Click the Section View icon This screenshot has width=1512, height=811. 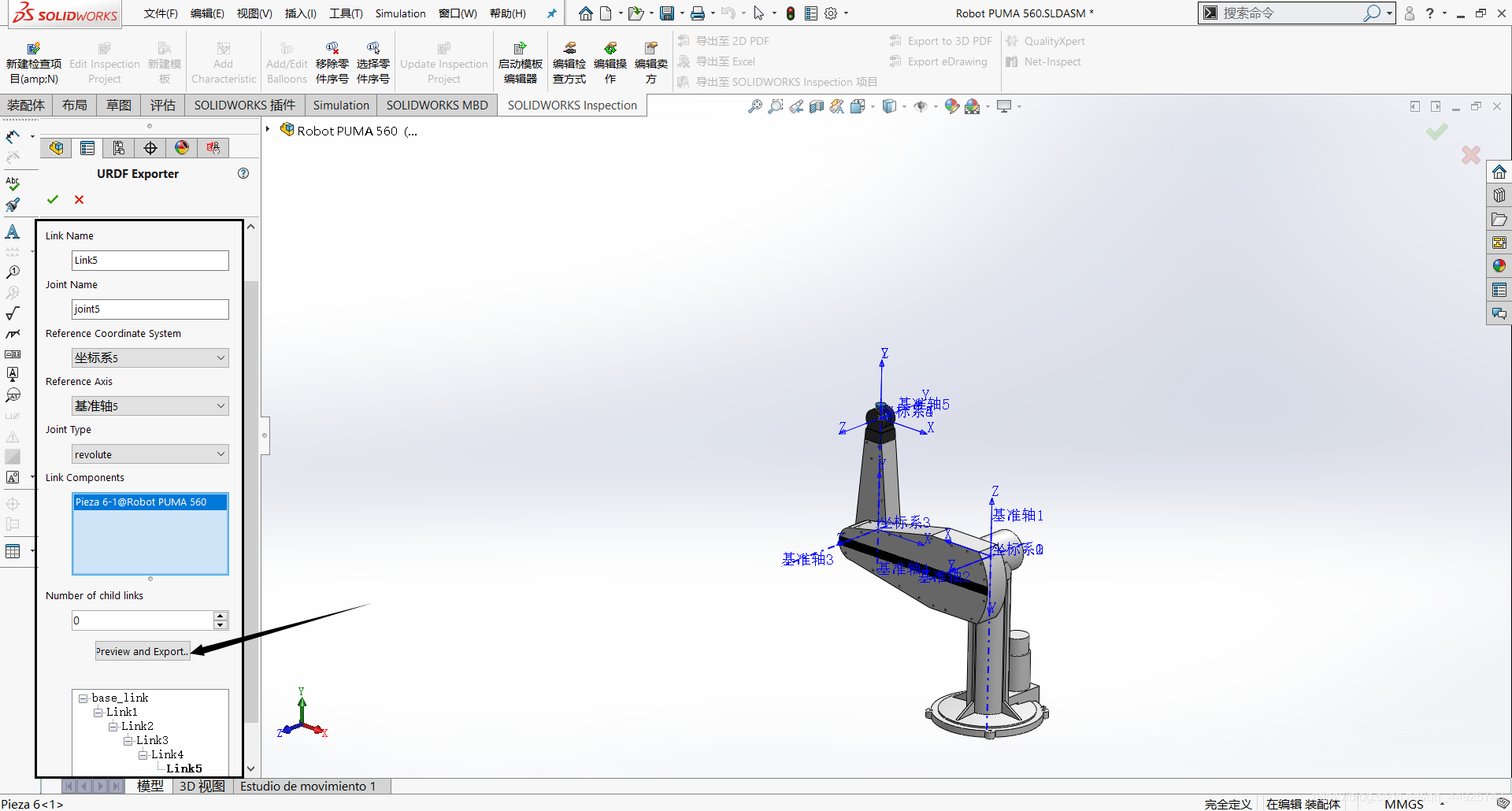[817, 106]
